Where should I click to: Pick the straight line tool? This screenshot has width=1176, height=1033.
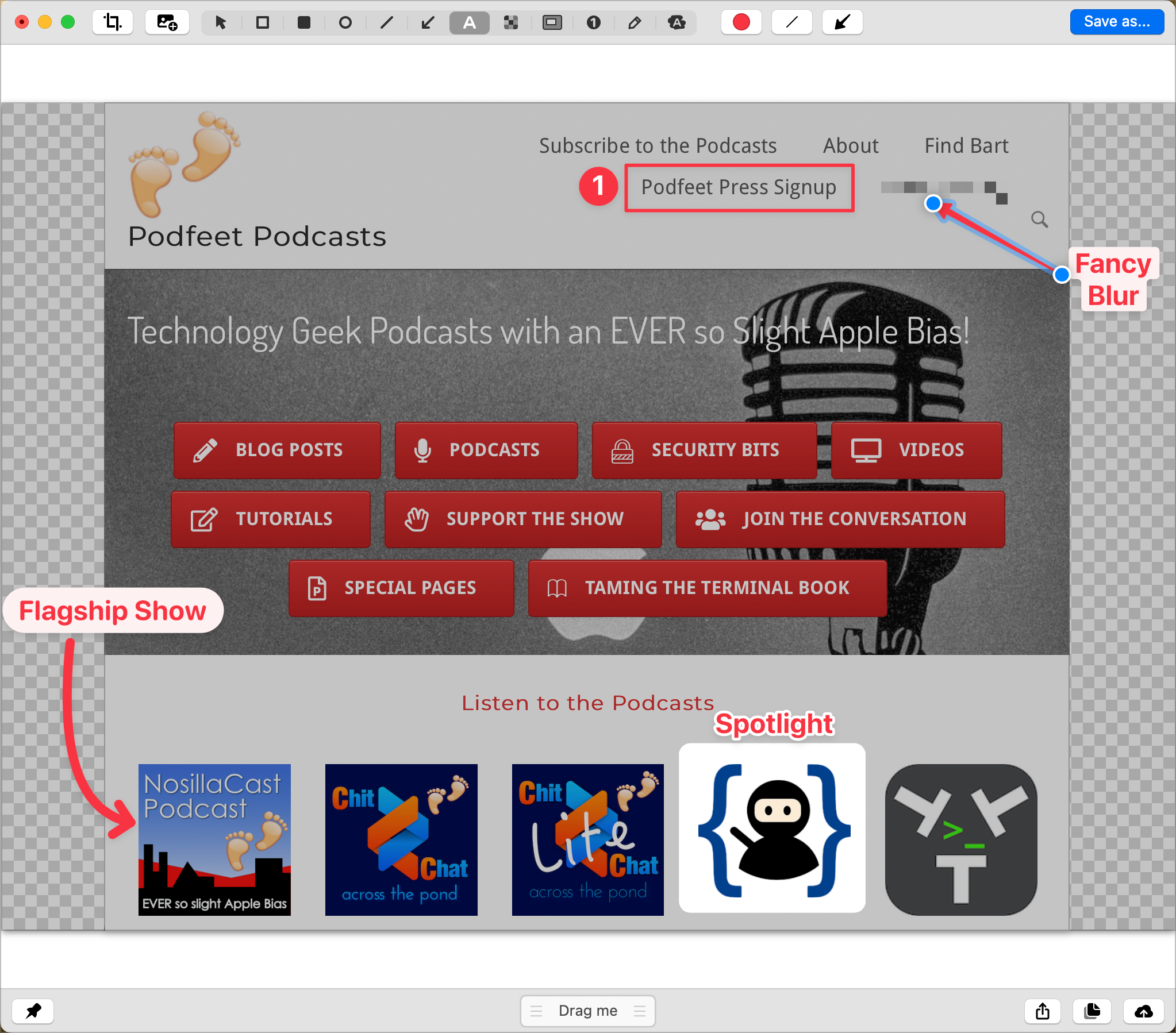tap(387, 22)
